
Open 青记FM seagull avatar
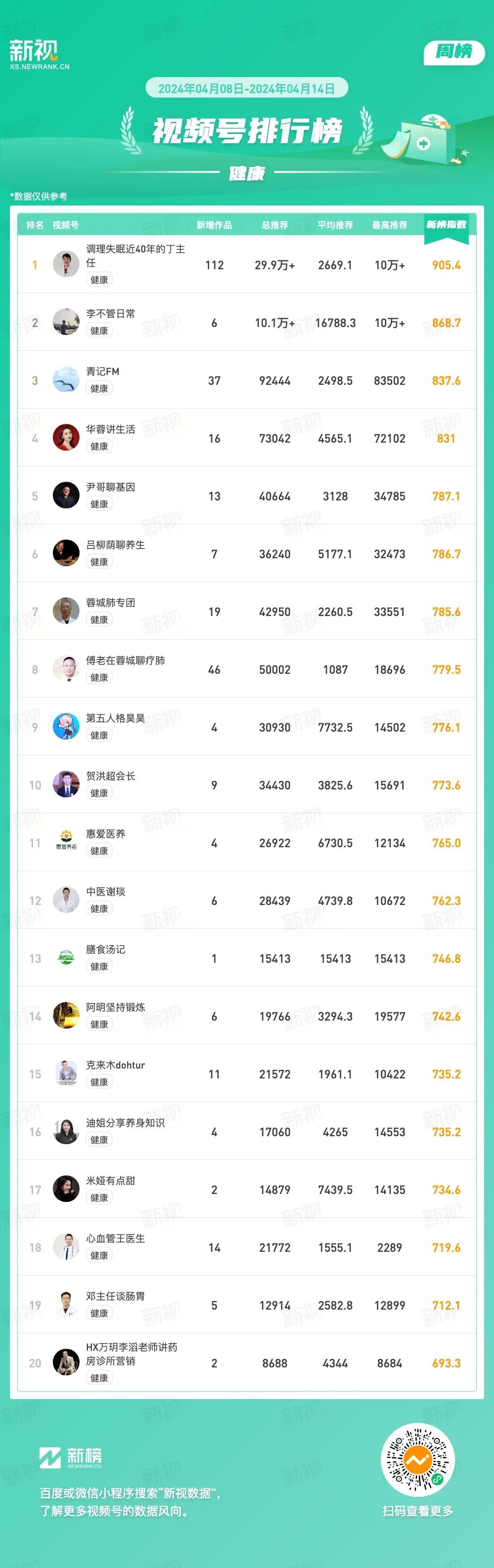tap(66, 380)
